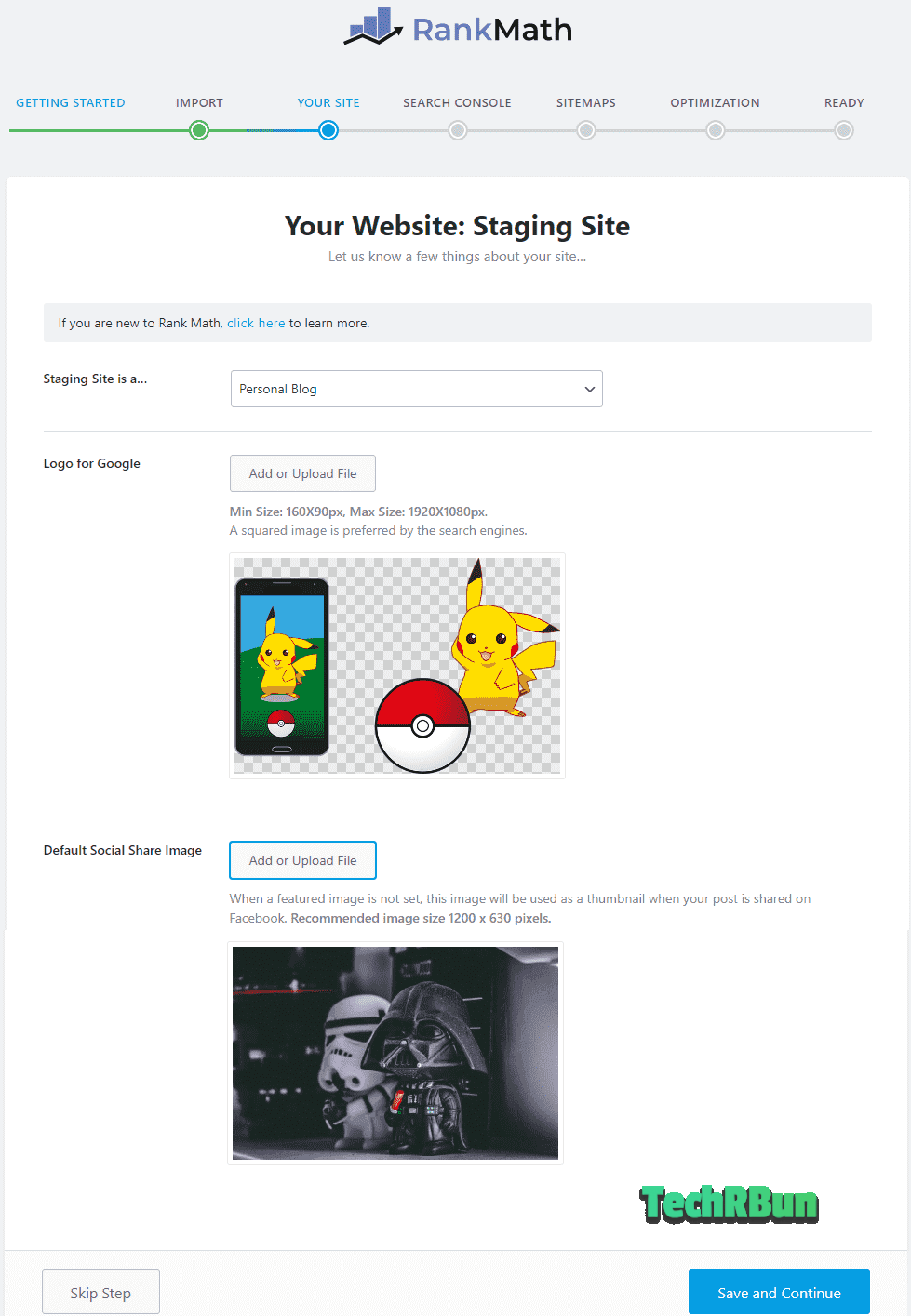Click the Skip Step button
The width and height of the screenshot is (911, 1316).
[100, 1293]
